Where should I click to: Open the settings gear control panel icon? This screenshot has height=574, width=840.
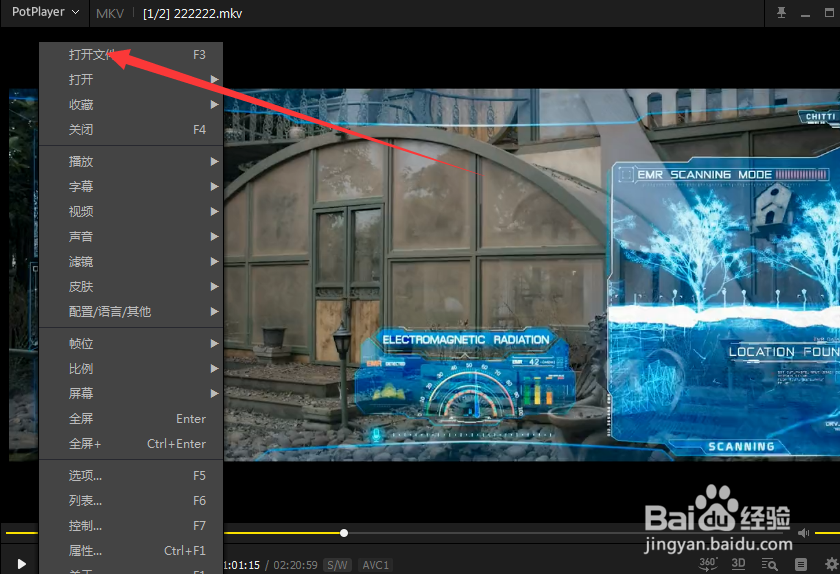(831, 564)
